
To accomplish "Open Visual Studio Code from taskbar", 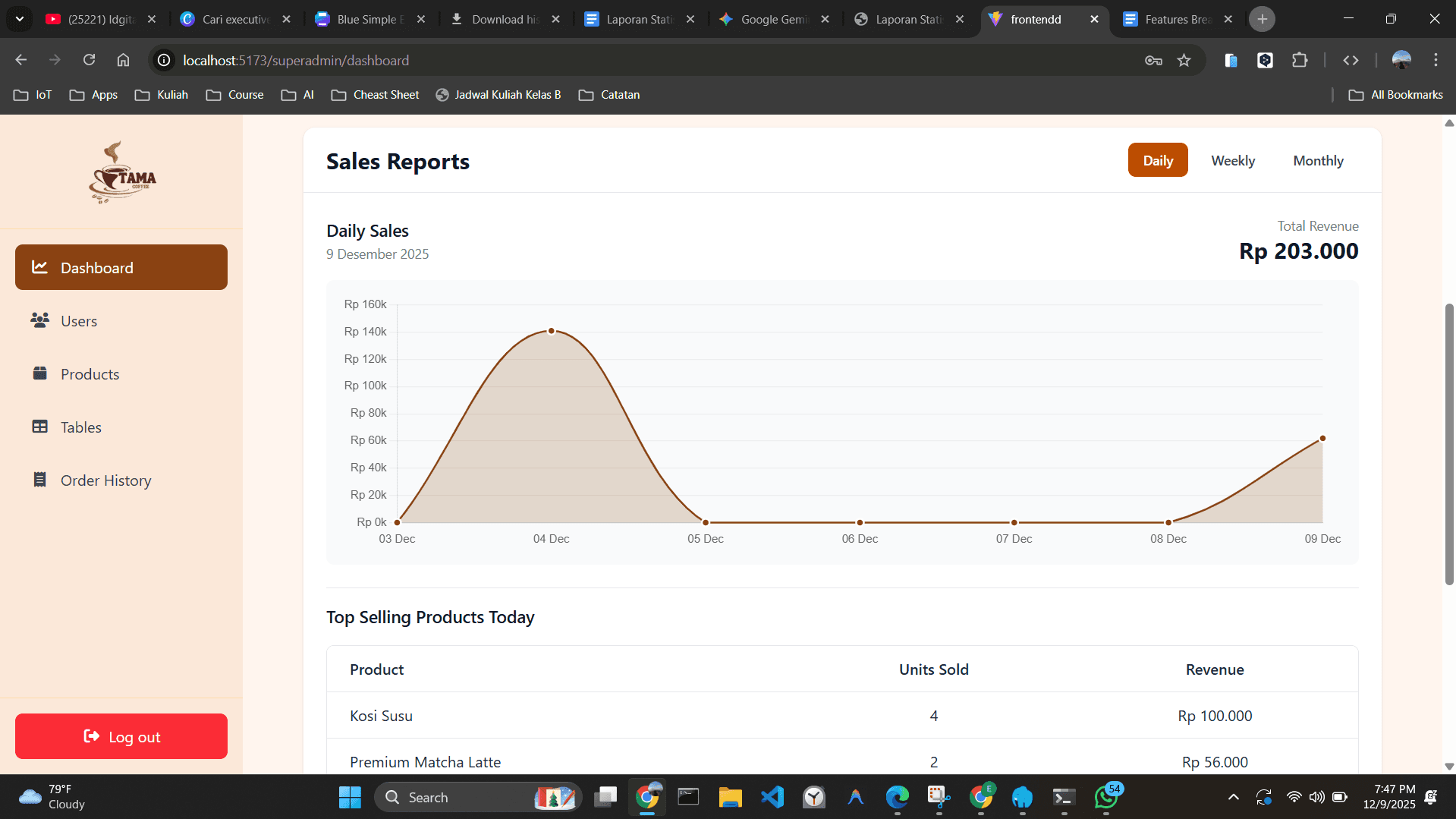I will click(772, 797).
